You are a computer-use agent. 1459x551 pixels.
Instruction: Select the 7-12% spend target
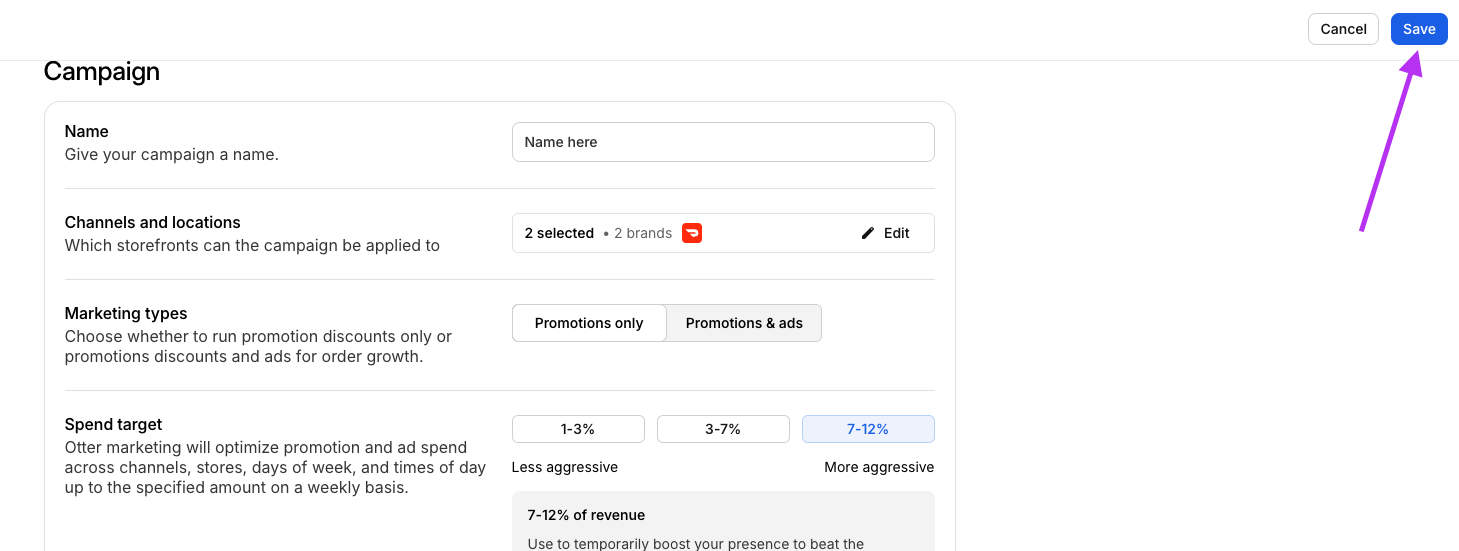point(868,429)
